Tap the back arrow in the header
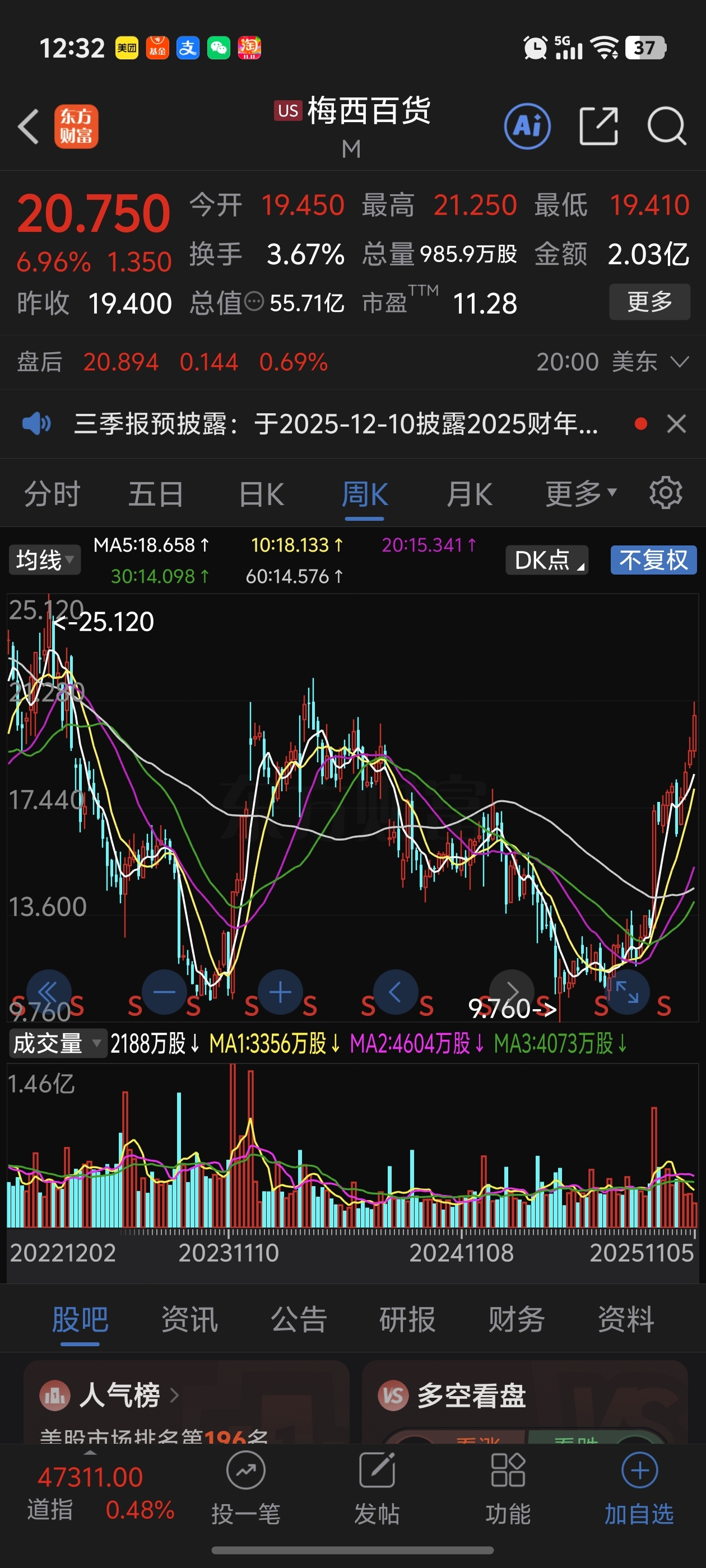Image resolution: width=706 pixels, height=1568 pixels. (28, 127)
